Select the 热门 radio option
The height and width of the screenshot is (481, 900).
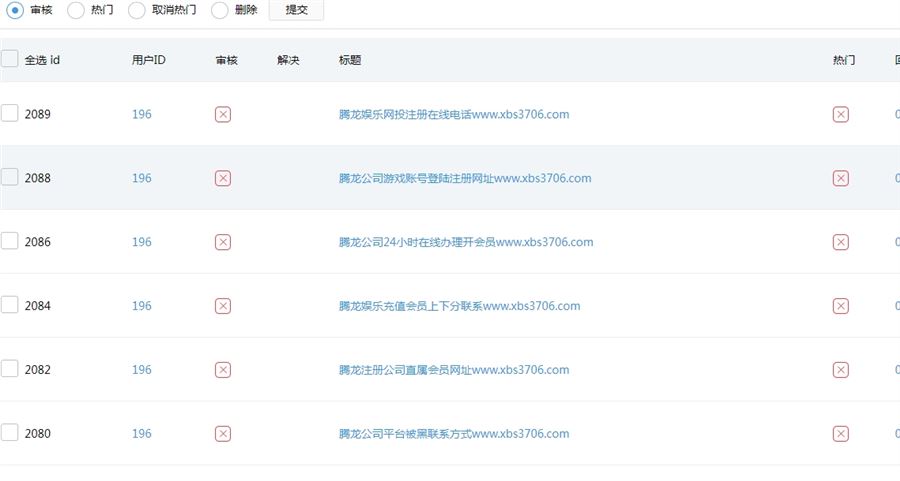(78, 10)
